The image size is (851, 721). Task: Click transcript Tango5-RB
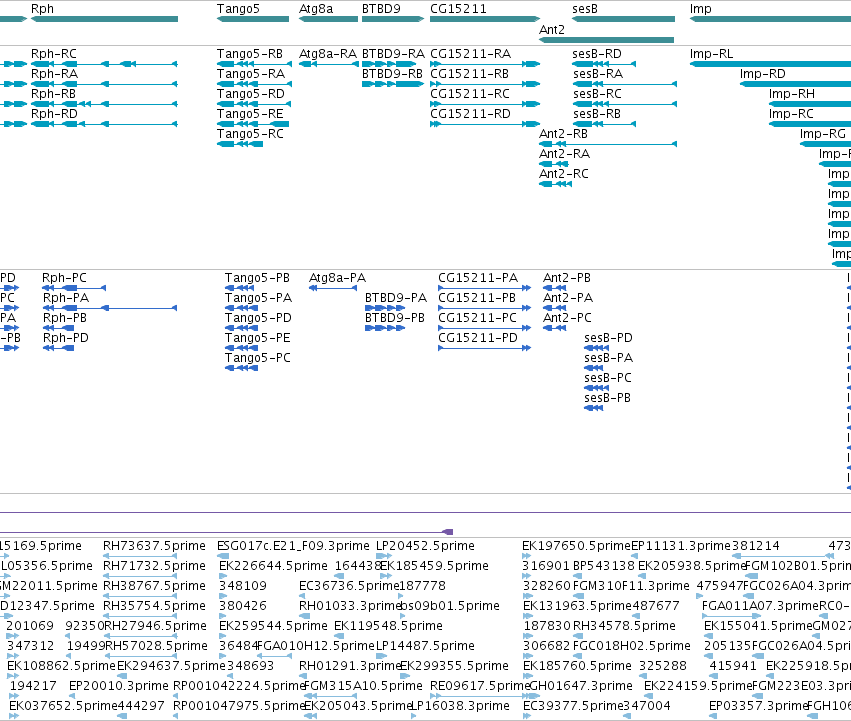click(x=255, y=64)
